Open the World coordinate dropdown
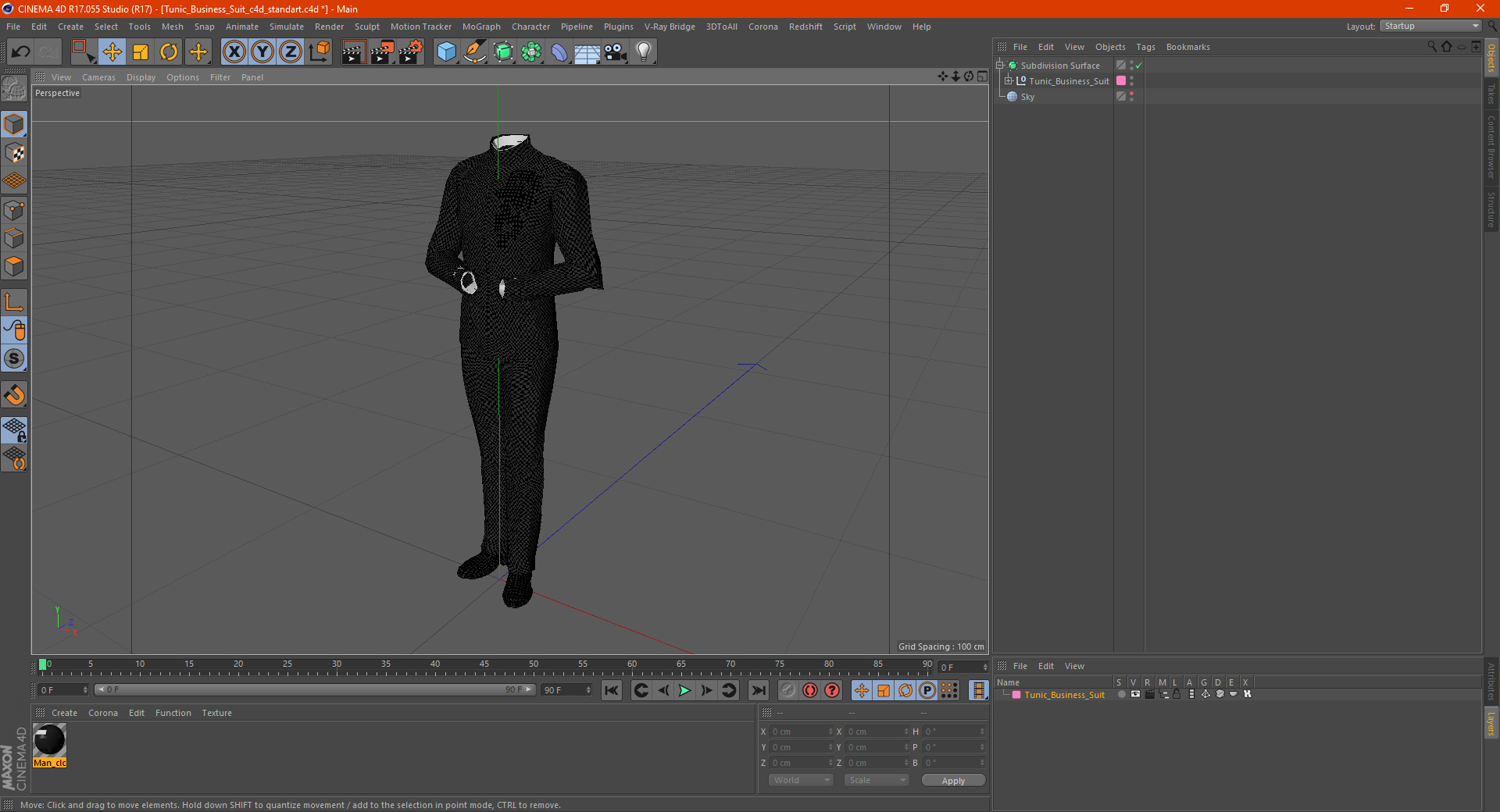This screenshot has width=1500, height=812. (801, 780)
